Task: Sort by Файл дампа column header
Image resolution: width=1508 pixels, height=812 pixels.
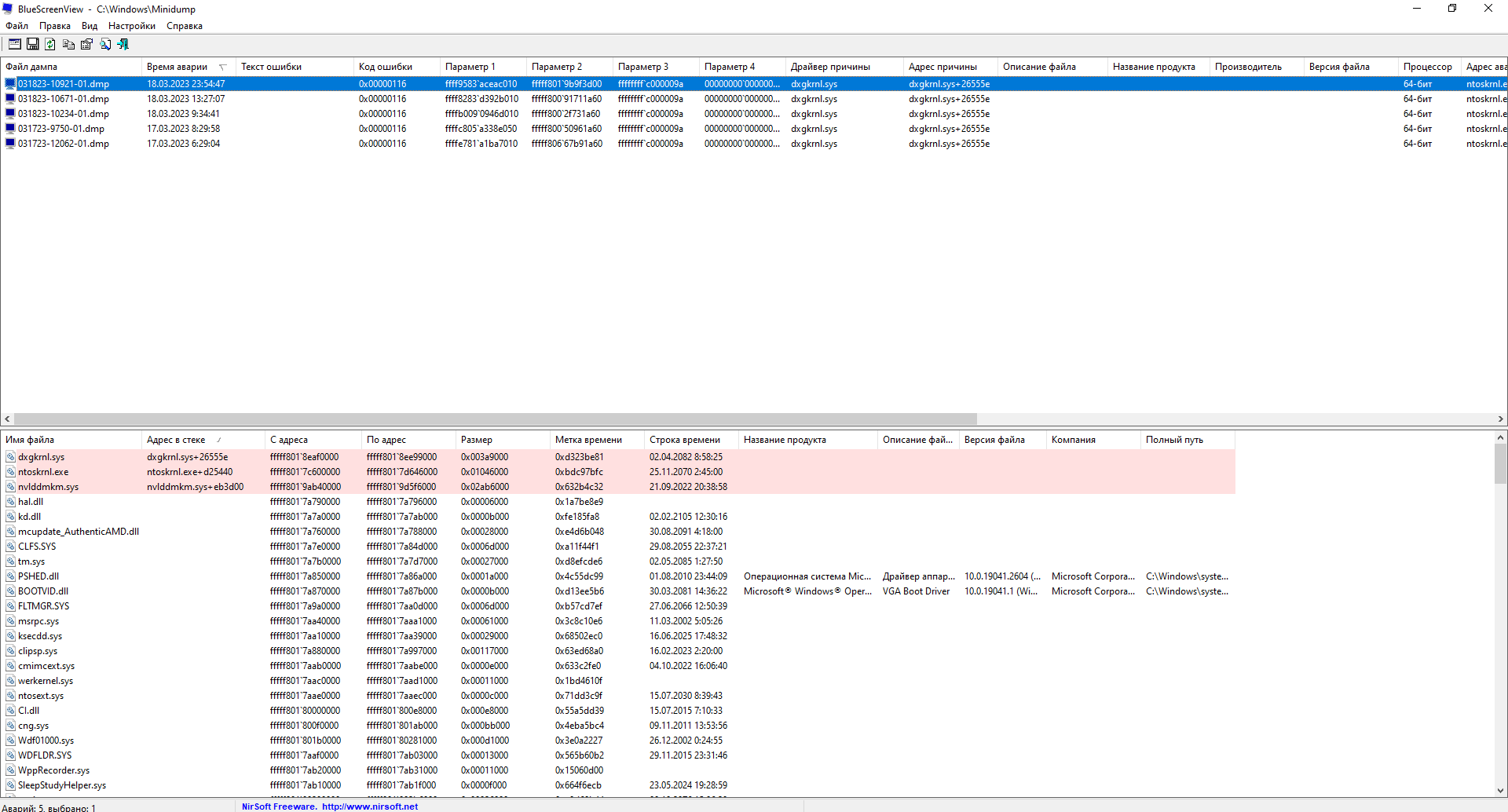Action: pyautogui.click(x=71, y=67)
